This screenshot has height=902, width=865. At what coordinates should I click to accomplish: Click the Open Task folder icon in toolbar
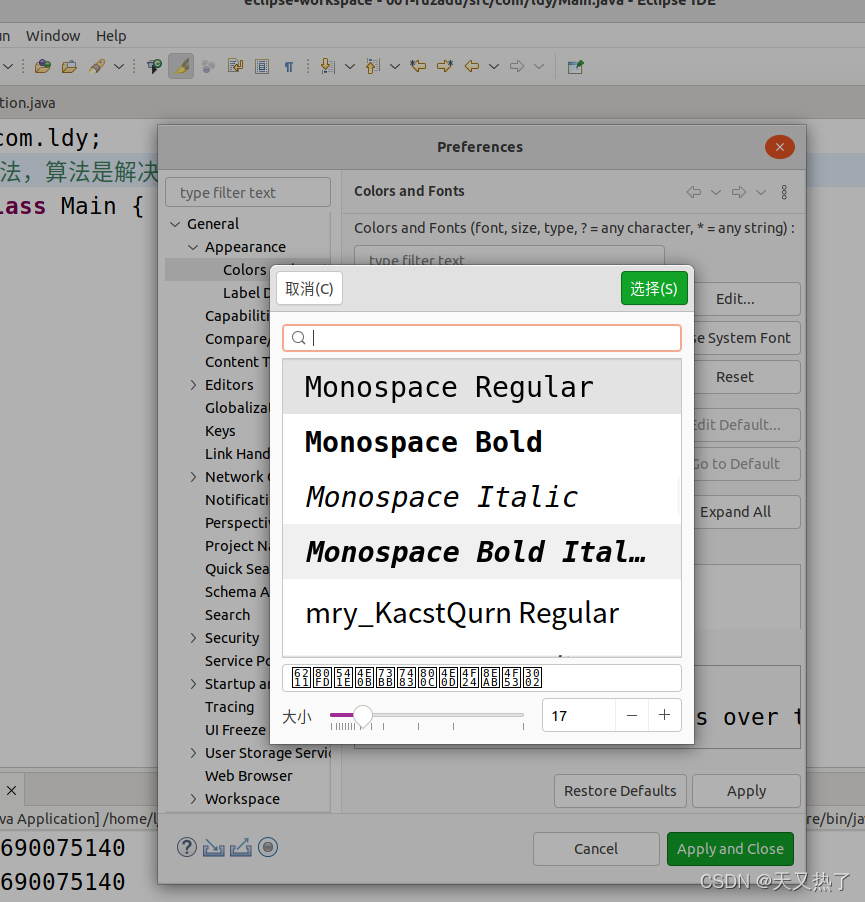69,66
